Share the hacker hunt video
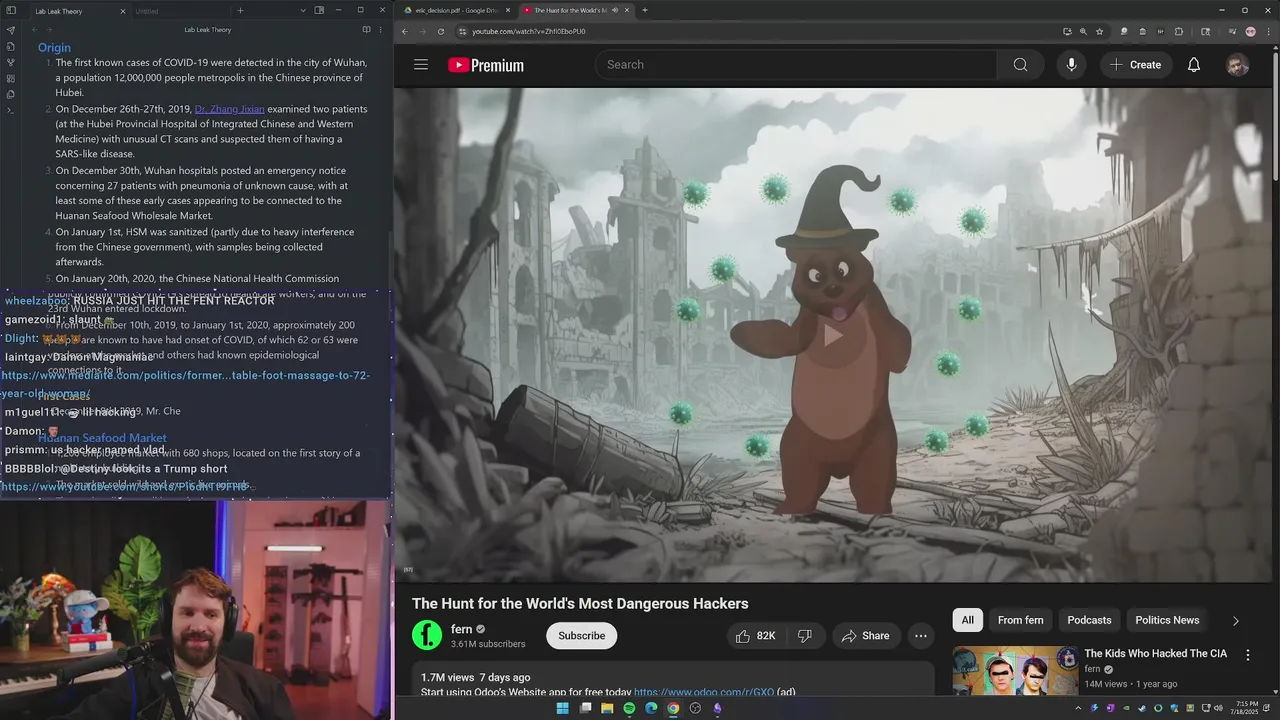This screenshot has width=1280, height=720. point(866,636)
